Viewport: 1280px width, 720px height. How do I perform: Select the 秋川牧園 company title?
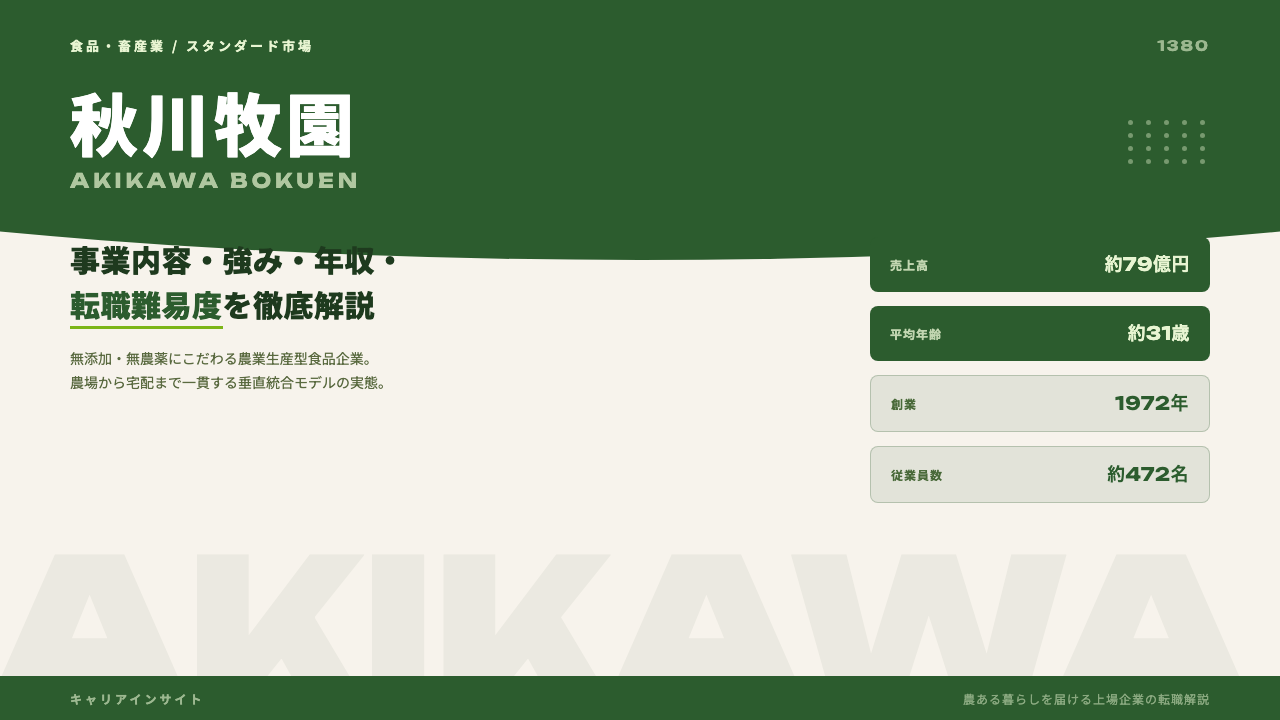[x=213, y=126]
